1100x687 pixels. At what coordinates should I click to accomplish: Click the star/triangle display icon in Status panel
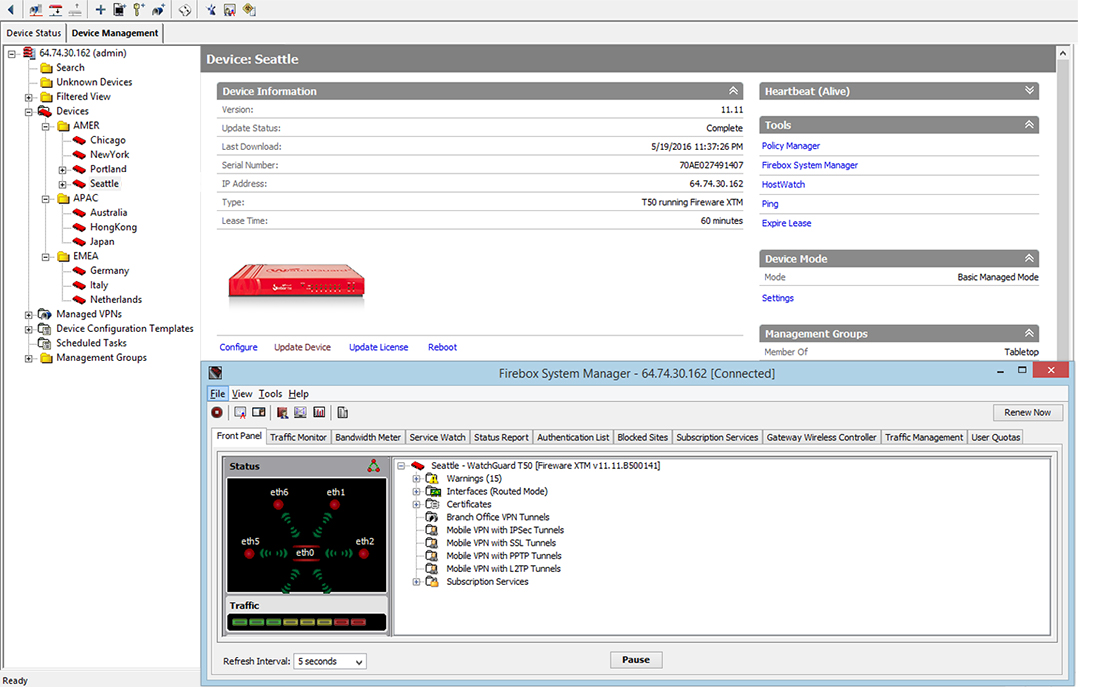tap(373, 466)
